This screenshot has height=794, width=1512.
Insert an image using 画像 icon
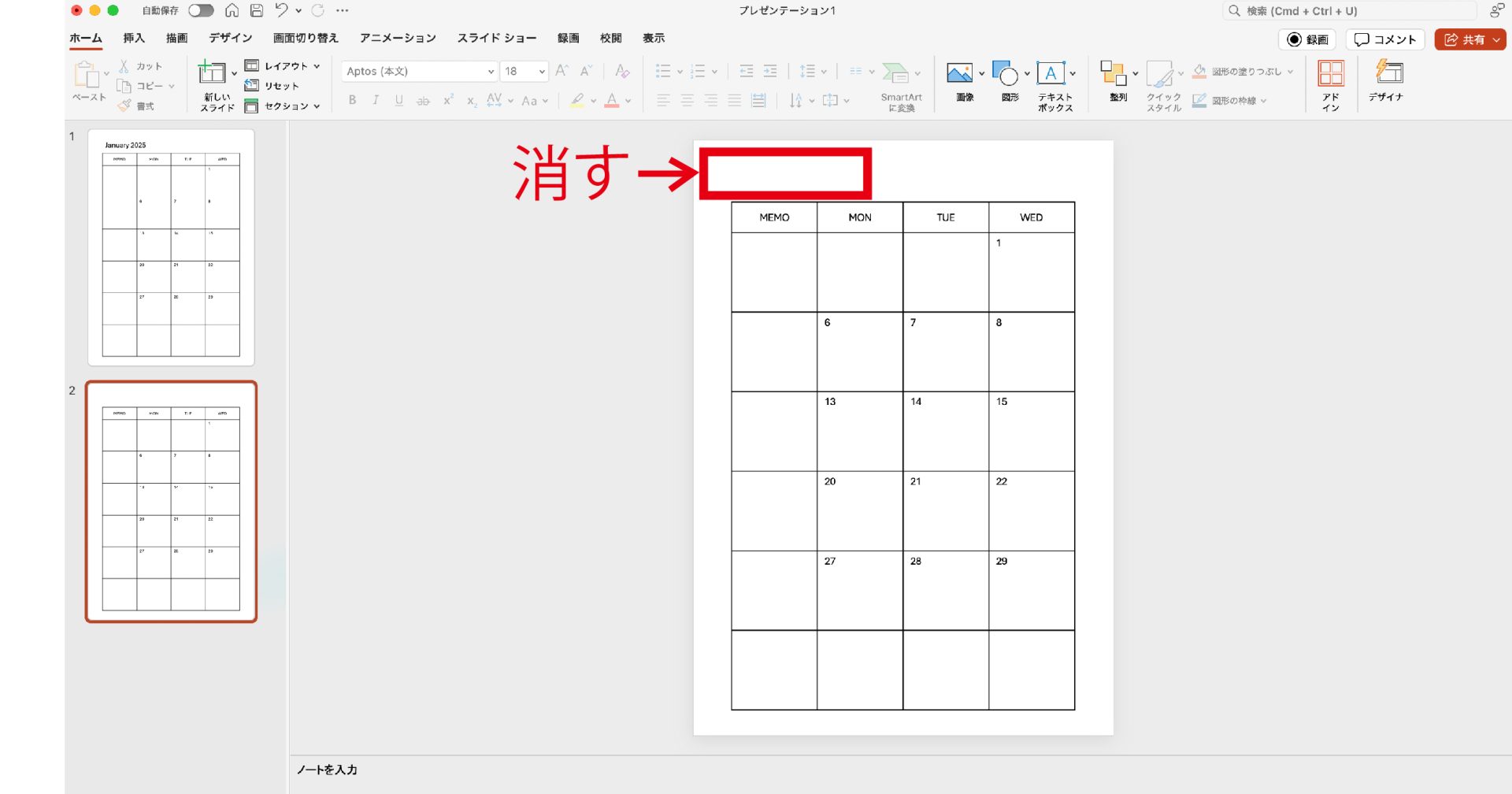pos(959,74)
